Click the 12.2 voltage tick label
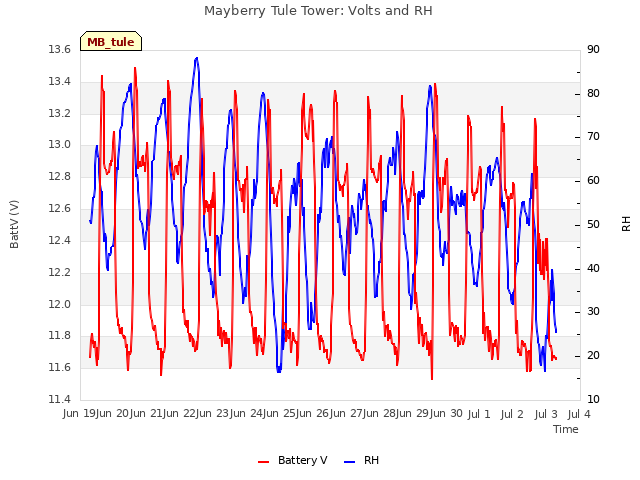The height and width of the screenshot is (480, 640). (59, 272)
